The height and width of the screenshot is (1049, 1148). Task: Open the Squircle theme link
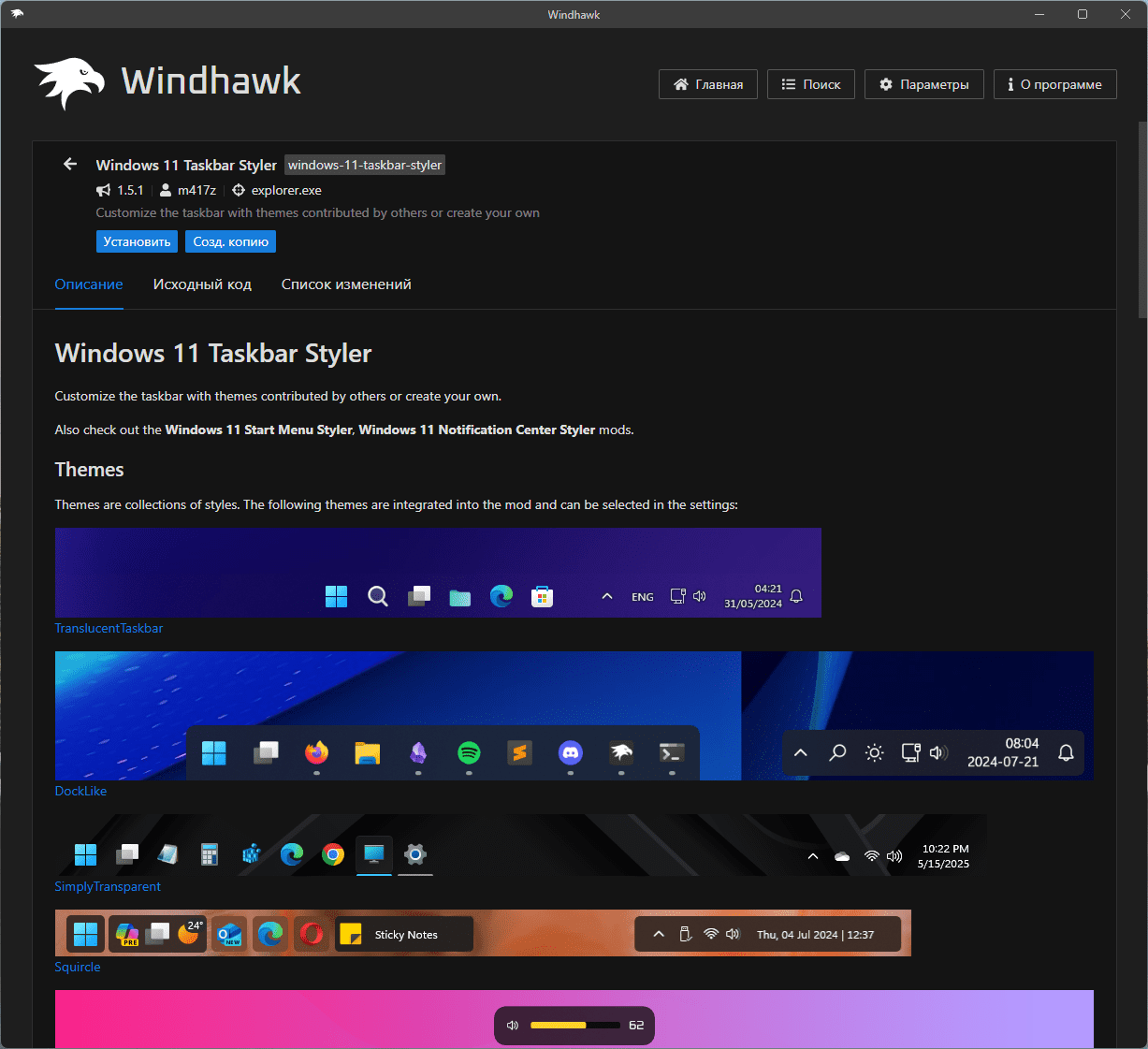78,967
